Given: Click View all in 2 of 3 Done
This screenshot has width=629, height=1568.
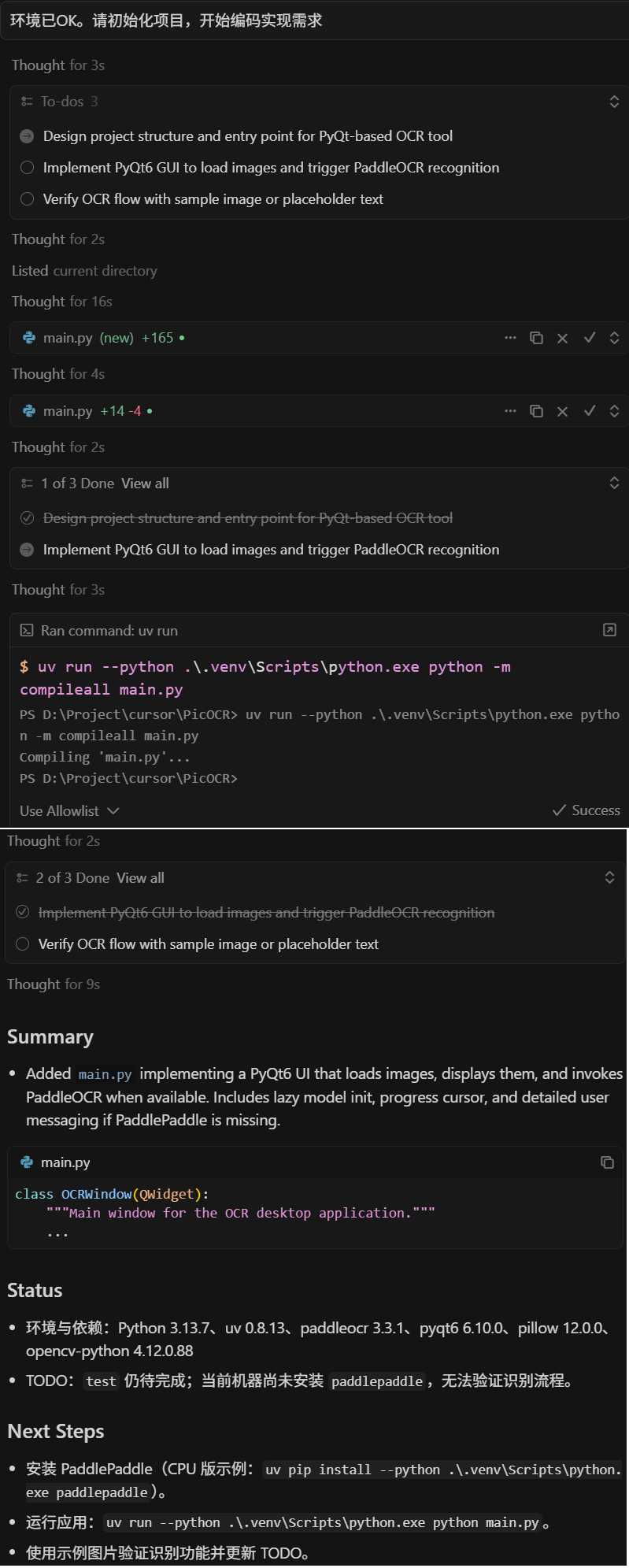Looking at the screenshot, I should point(140,878).
